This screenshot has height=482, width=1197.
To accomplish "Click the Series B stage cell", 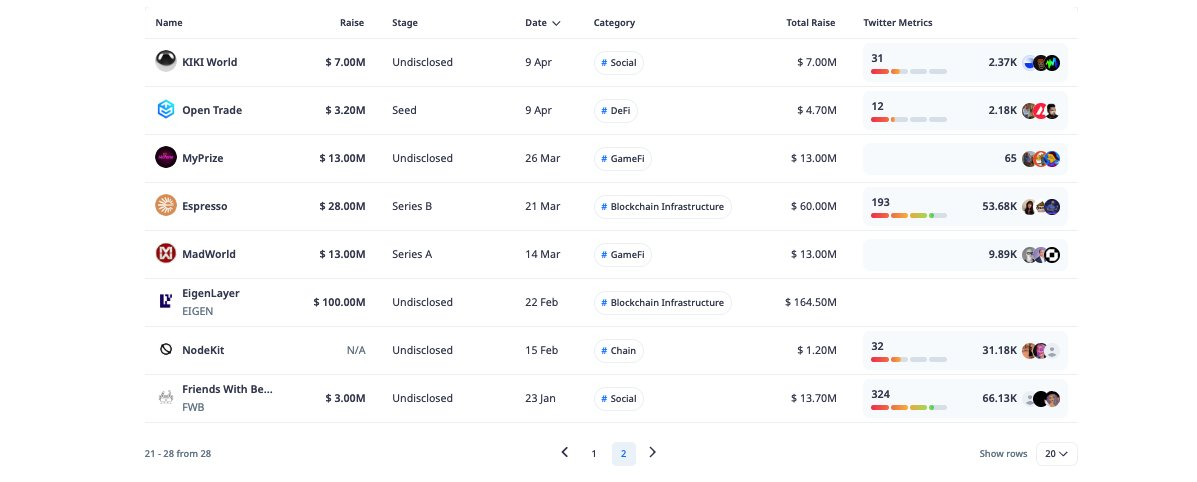I will click(412, 206).
